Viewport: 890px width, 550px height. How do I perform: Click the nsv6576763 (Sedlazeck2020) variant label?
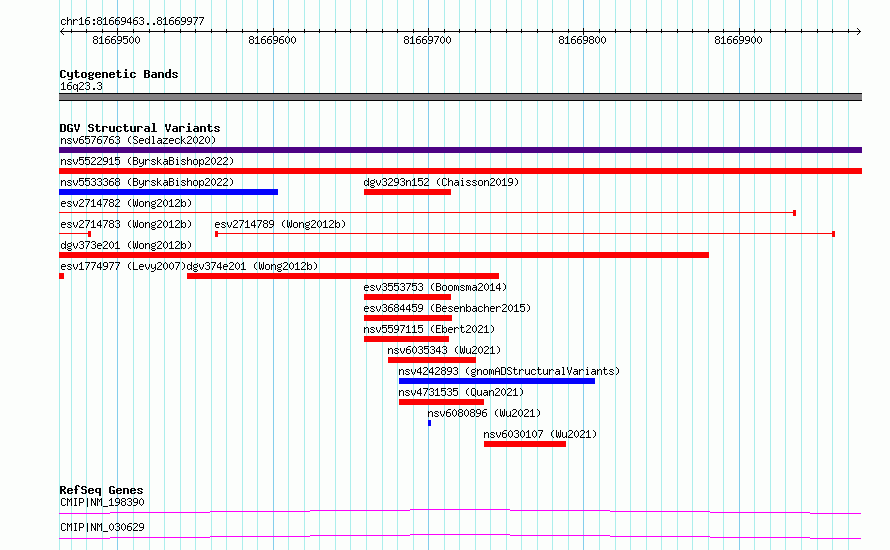138,140
